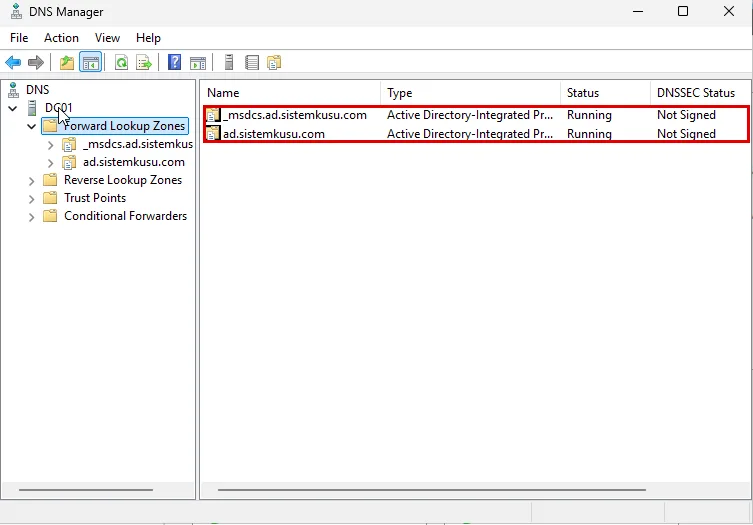Expand the Conditional Forwarders node
This screenshot has width=753, height=525.
point(32,218)
